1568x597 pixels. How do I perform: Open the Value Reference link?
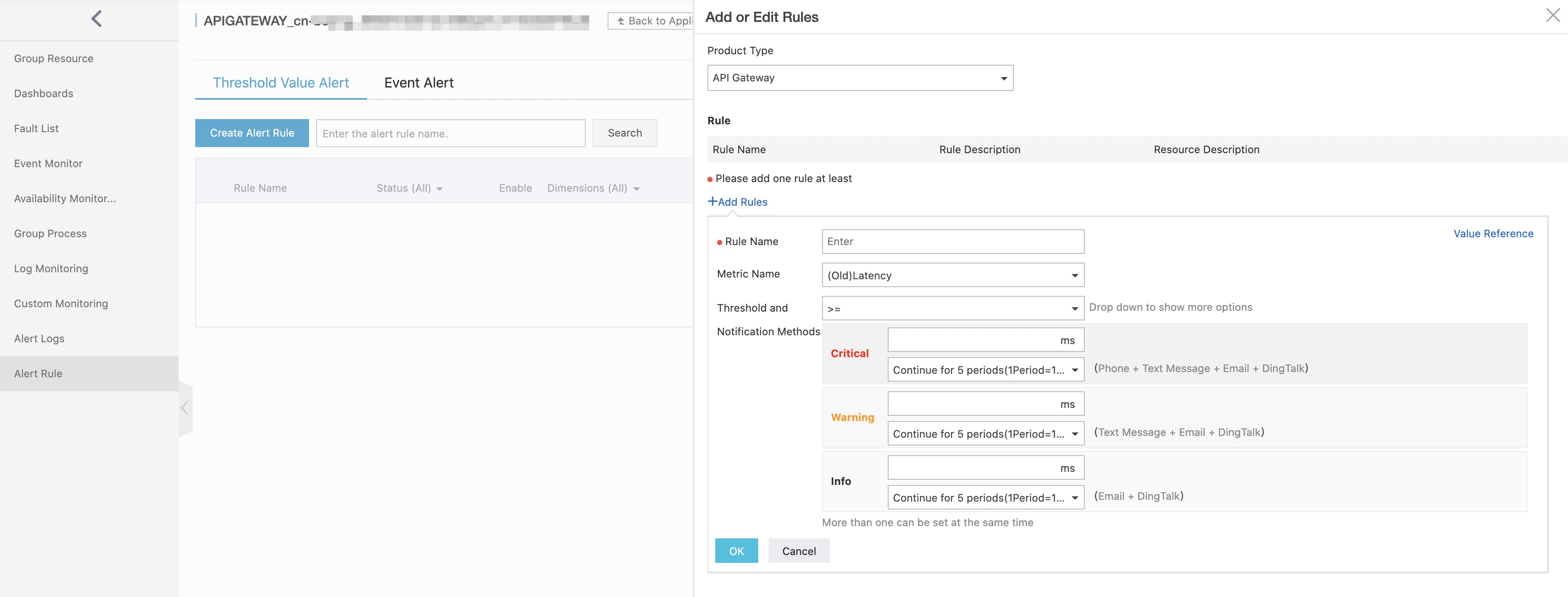point(1493,234)
